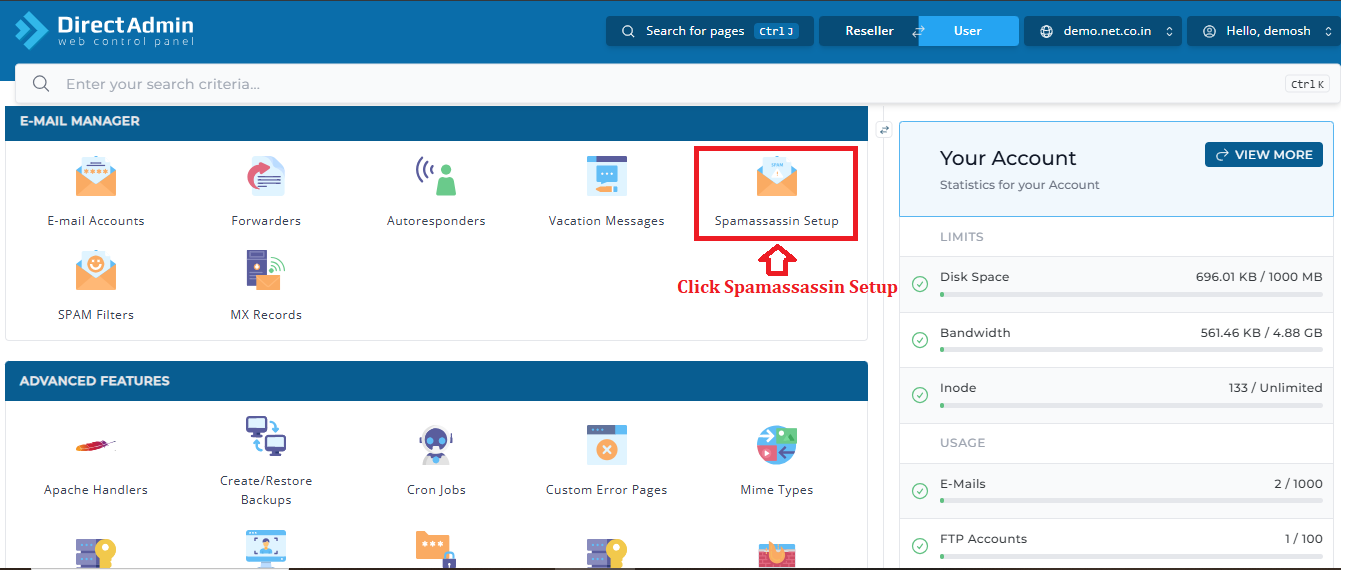1360x575 pixels.
Task: Open the Apache Handlers feather icon
Action: click(96, 445)
